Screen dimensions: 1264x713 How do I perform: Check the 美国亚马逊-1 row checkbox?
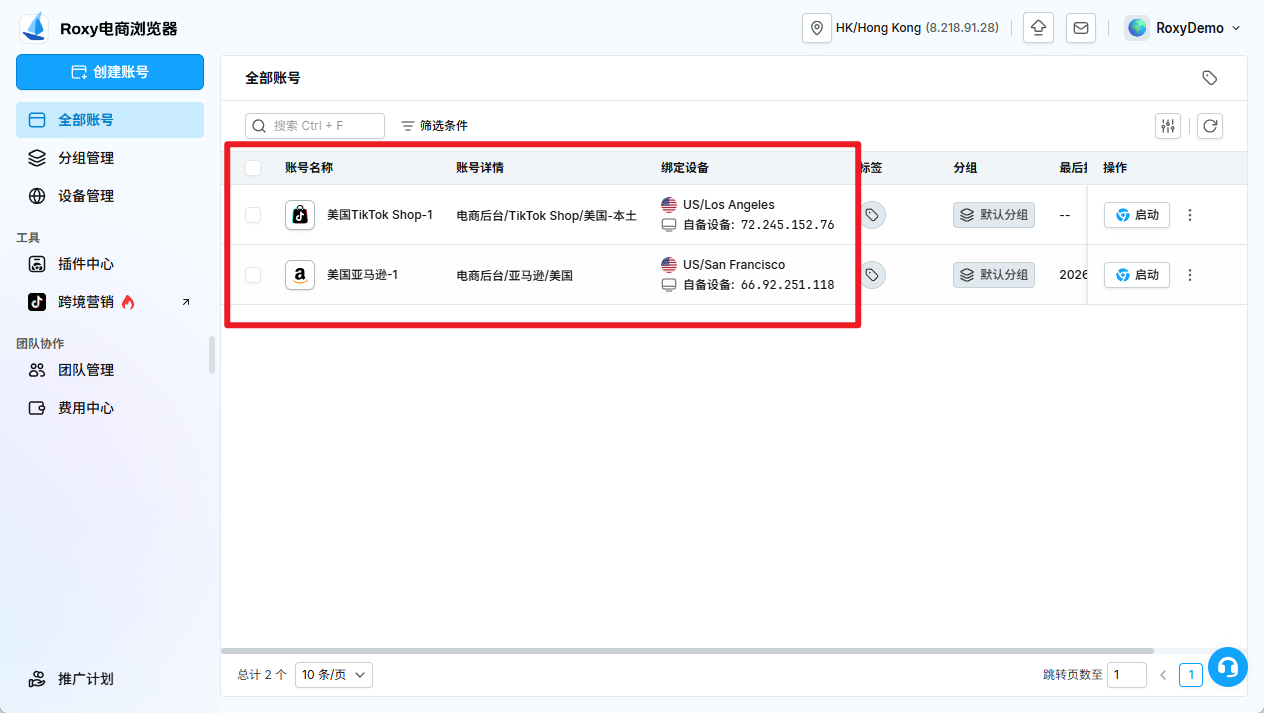coord(253,275)
